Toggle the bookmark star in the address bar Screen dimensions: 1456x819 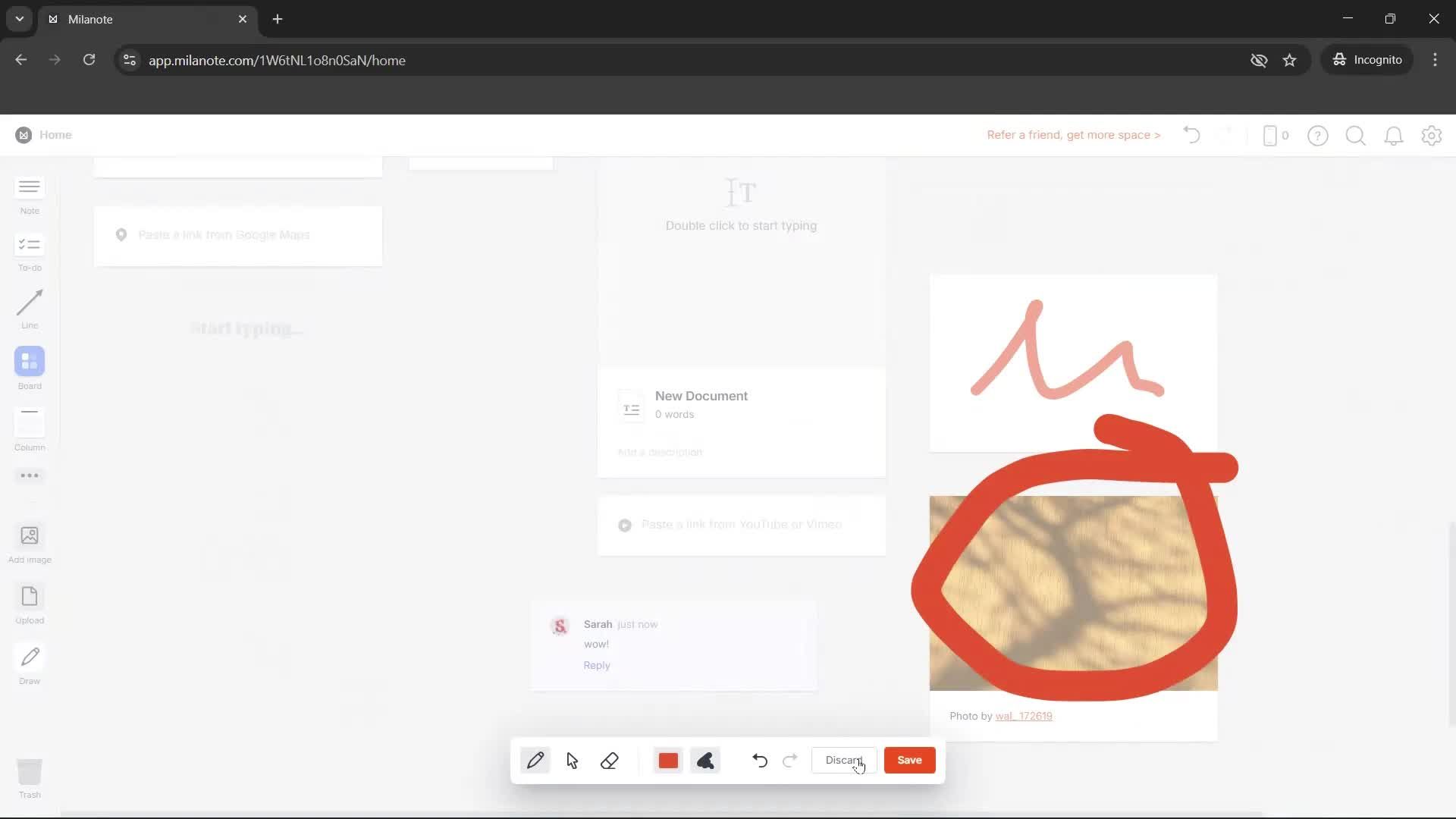[1290, 60]
